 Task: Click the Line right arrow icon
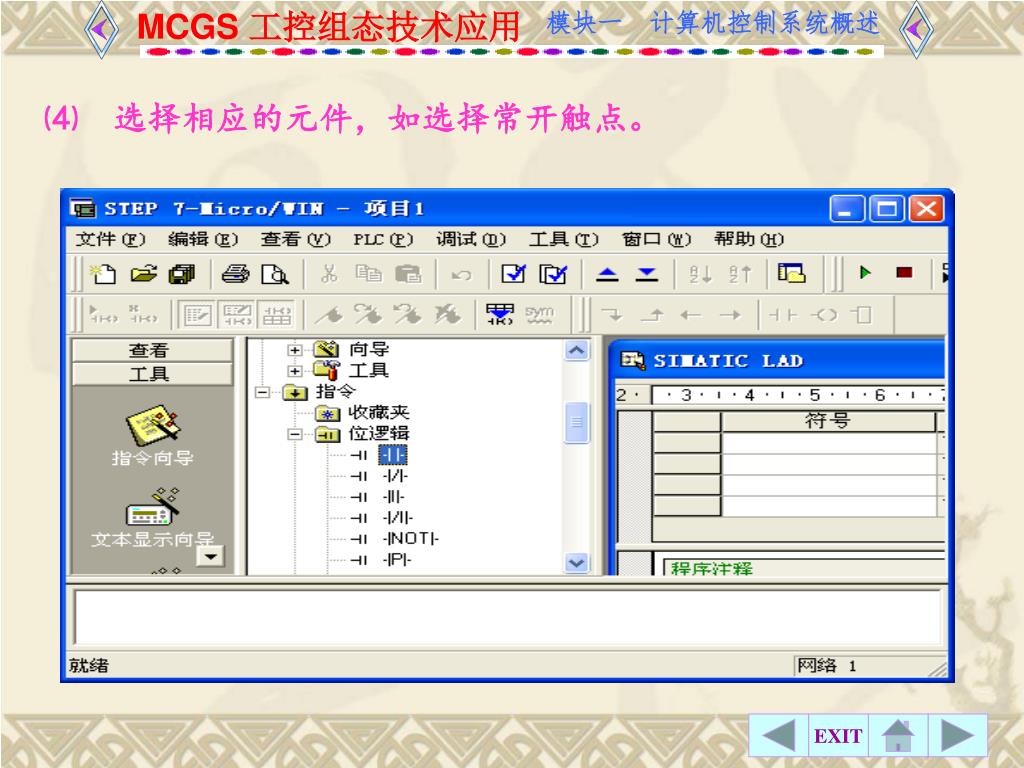point(729,315)
